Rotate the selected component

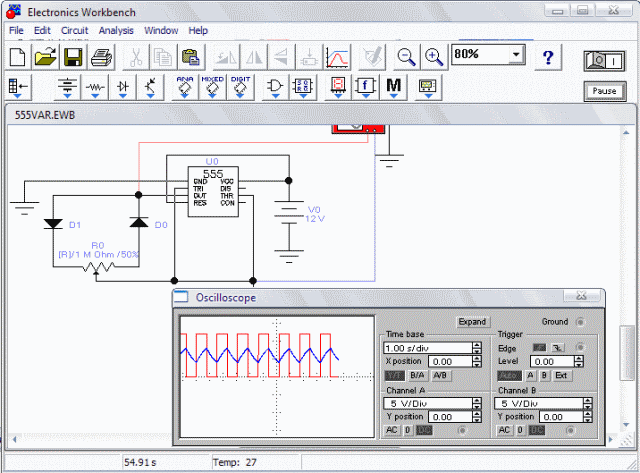click(x=226, y=57)
